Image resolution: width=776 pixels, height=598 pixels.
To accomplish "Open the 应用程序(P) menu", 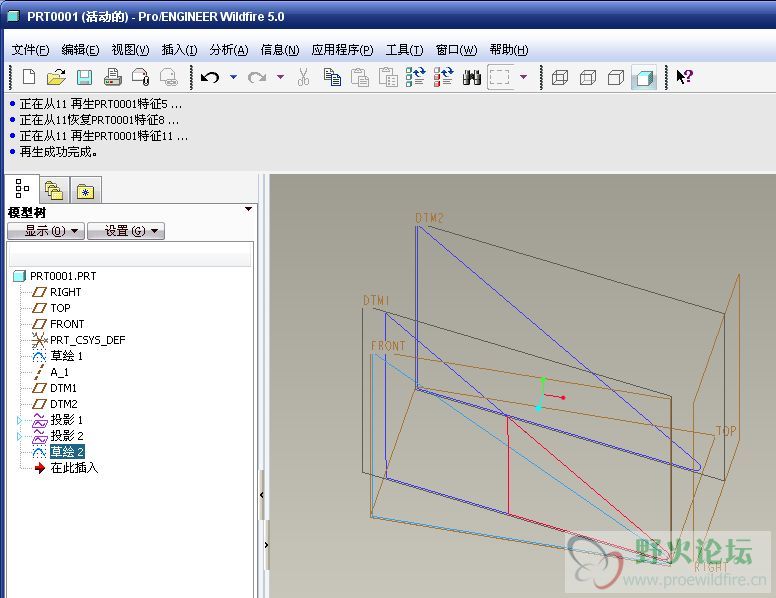I will pyautogui.click(x=342, y=50).
